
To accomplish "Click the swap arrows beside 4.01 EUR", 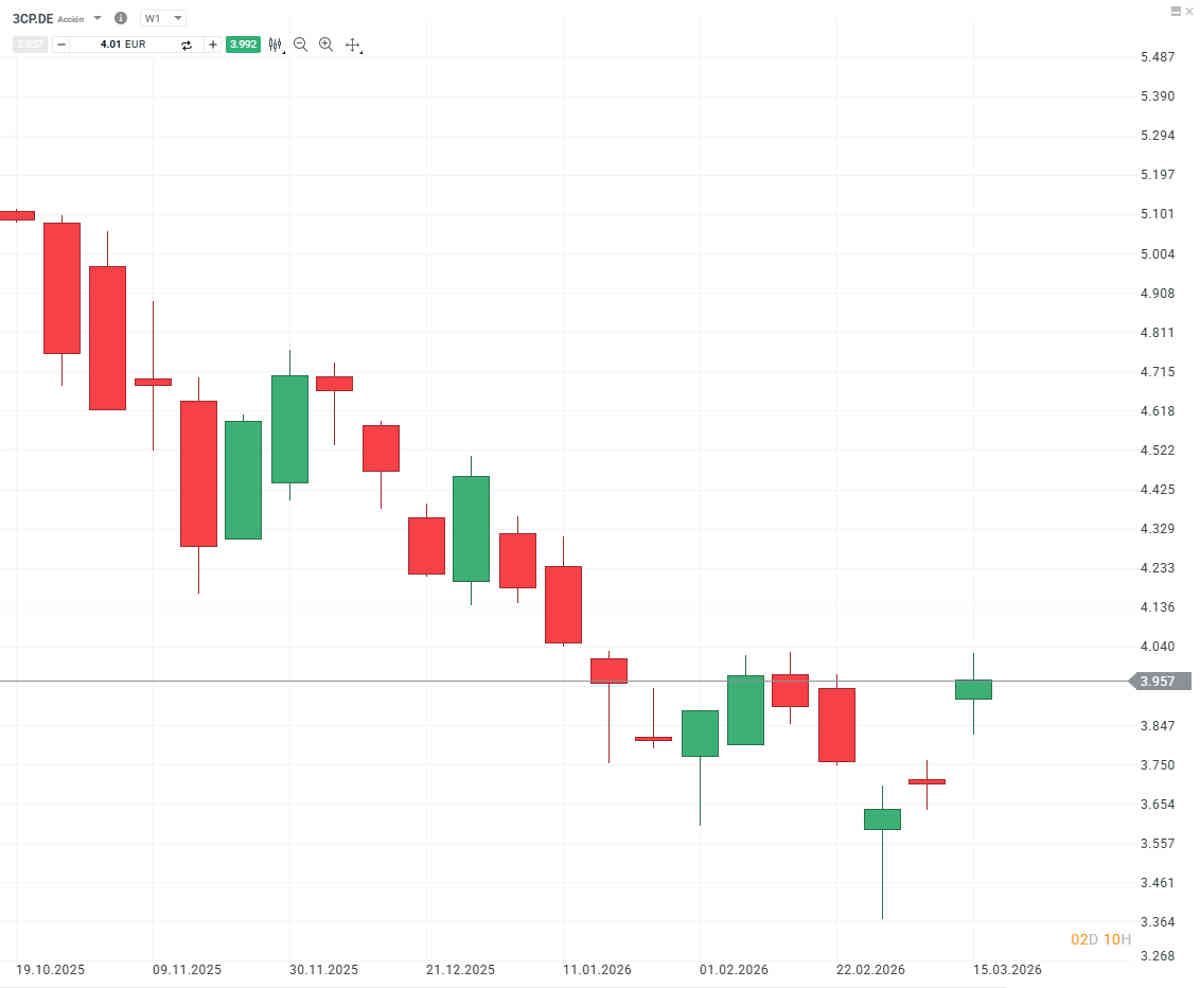I will tap(186, 44).
